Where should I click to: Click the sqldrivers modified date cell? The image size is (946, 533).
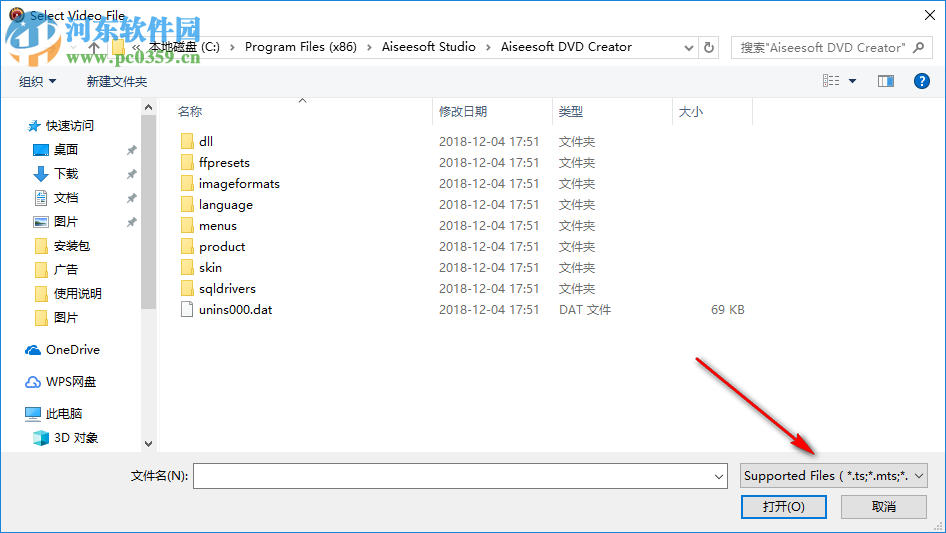tap(489, 289)
